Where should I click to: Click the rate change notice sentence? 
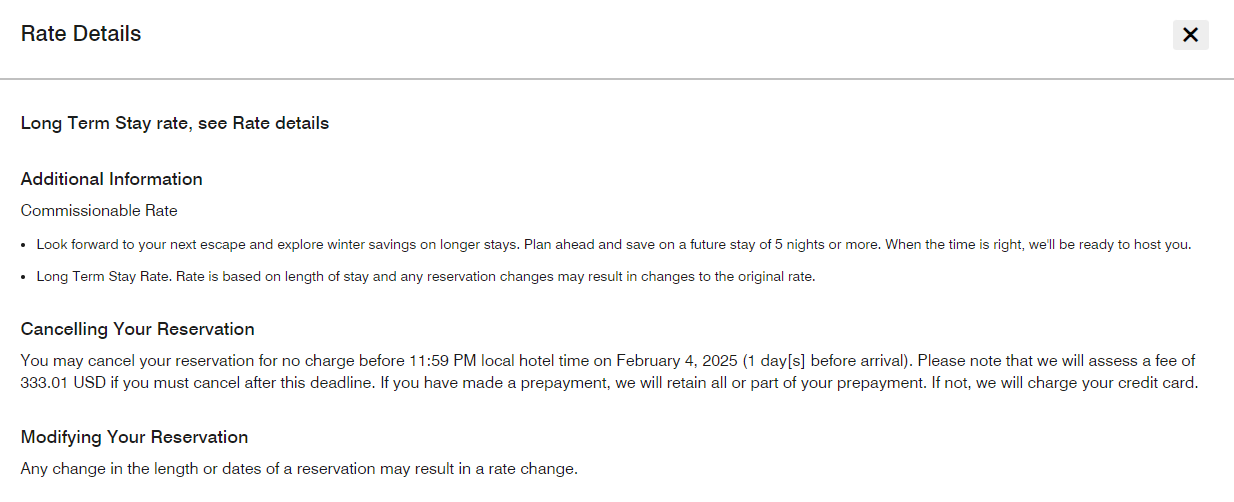pos(299,468)
